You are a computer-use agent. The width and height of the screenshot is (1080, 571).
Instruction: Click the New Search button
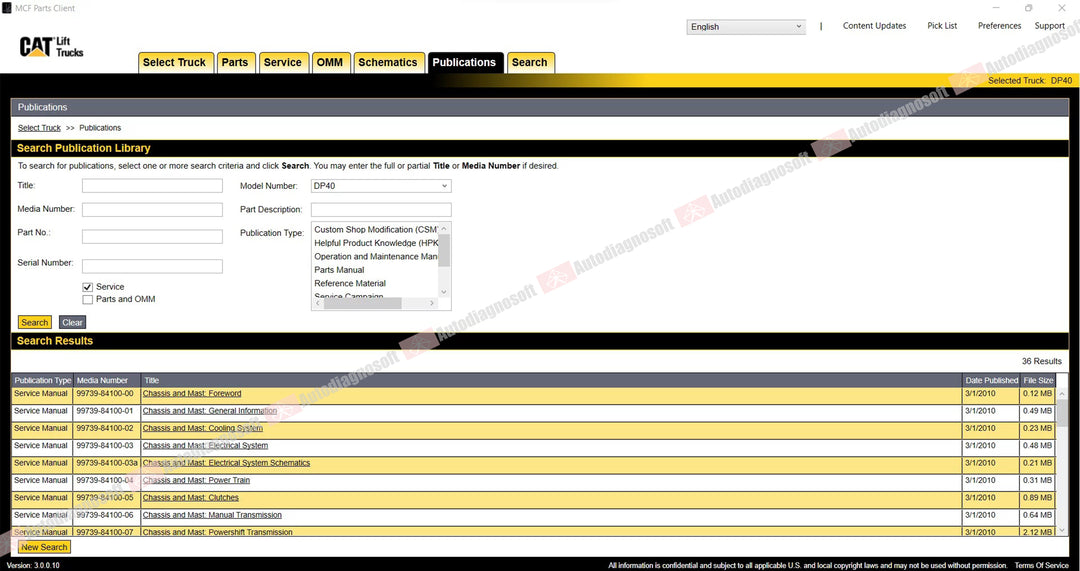[44, 547]
